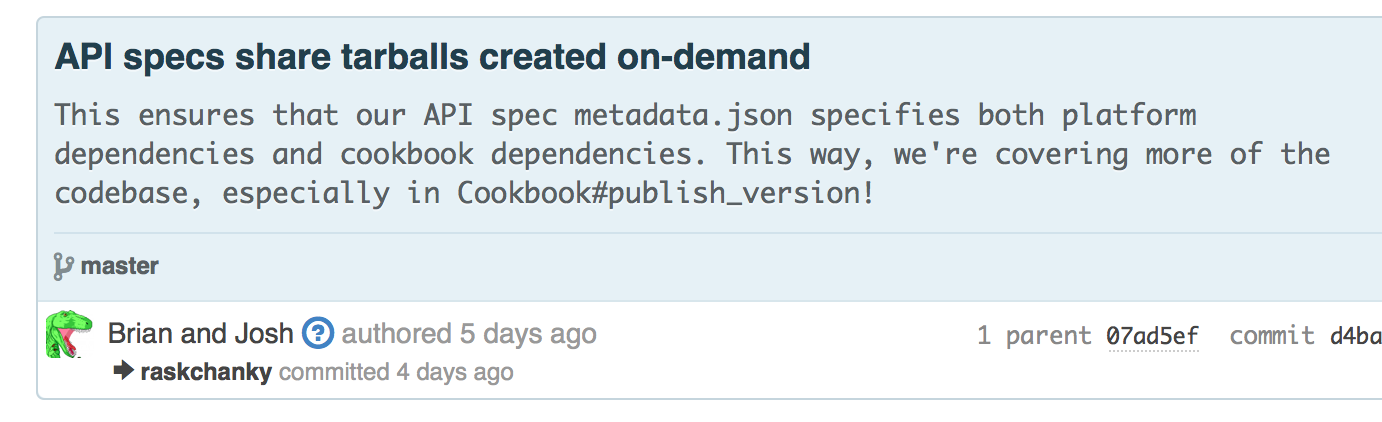1382x422 pixels.
Task: Click the 'committed 4 days ago' timestamp
Action: pyautogui.click(x=396, y=373)
